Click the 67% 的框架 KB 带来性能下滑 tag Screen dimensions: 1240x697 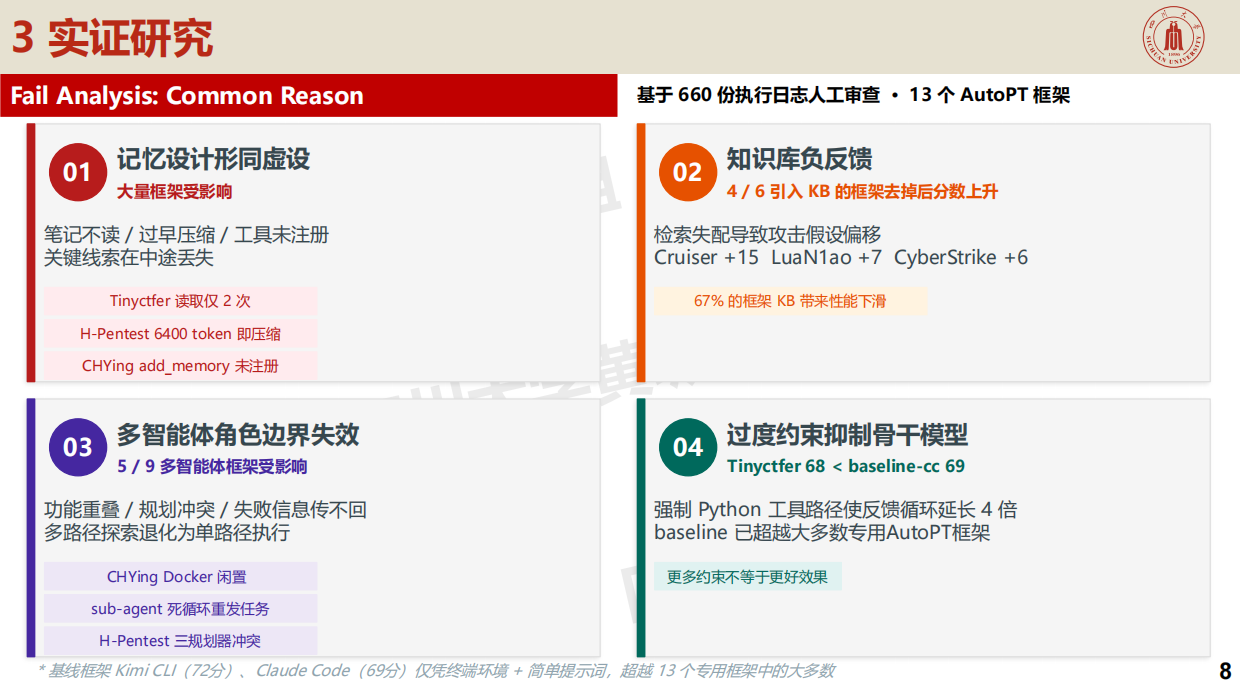pos(790,301)
